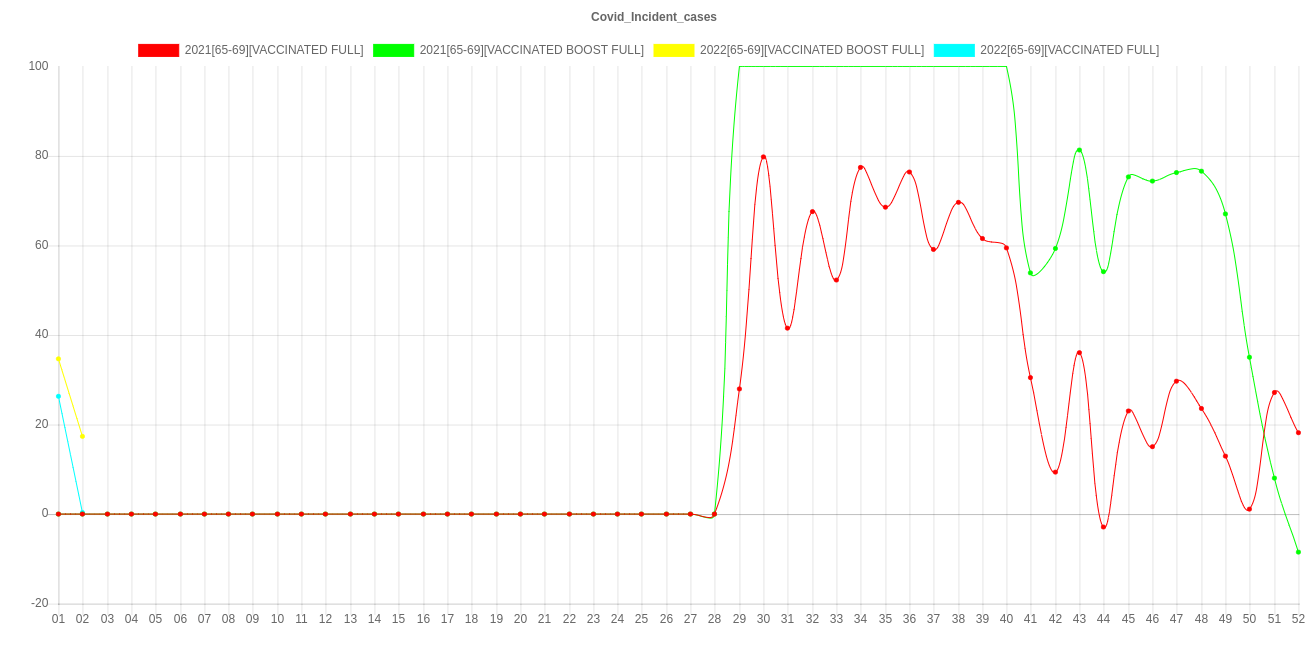Select the green data point at week 41
1308x654 pixels.
click(x=1030, y=273)
